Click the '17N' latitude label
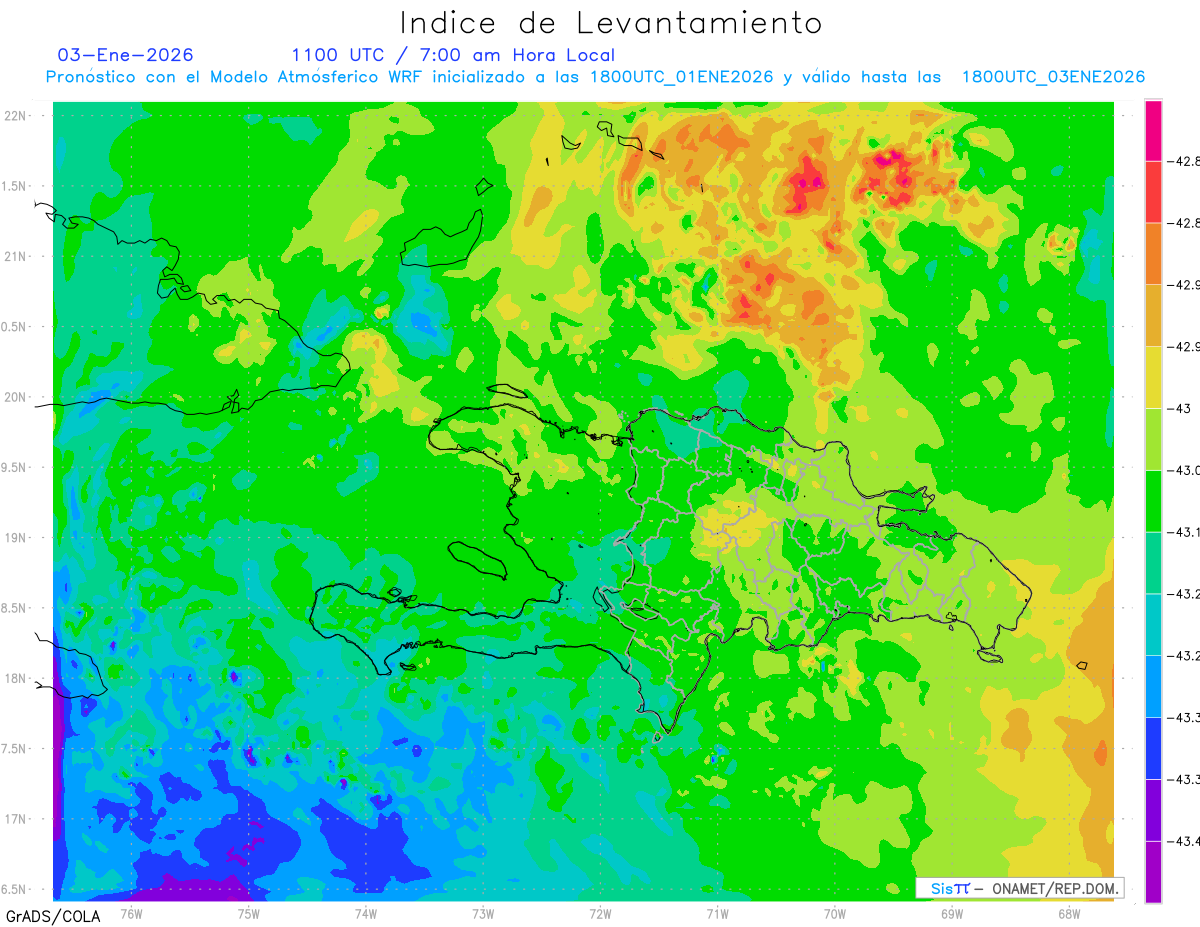 point(15,819)
